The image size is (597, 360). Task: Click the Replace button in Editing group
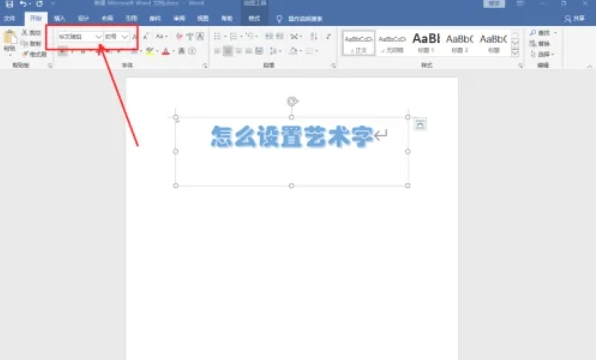pyautogui.click(x=540, y=43)
